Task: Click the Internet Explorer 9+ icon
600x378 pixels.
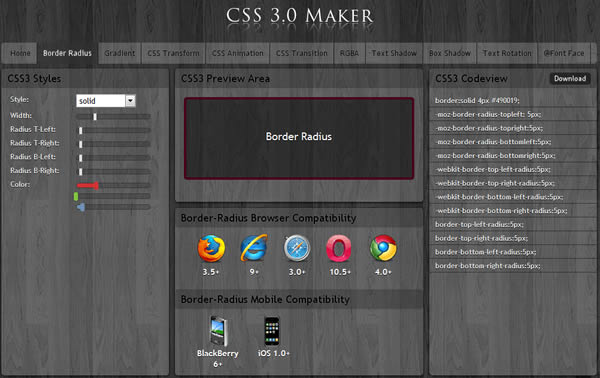Action: [x=254, y=248]
